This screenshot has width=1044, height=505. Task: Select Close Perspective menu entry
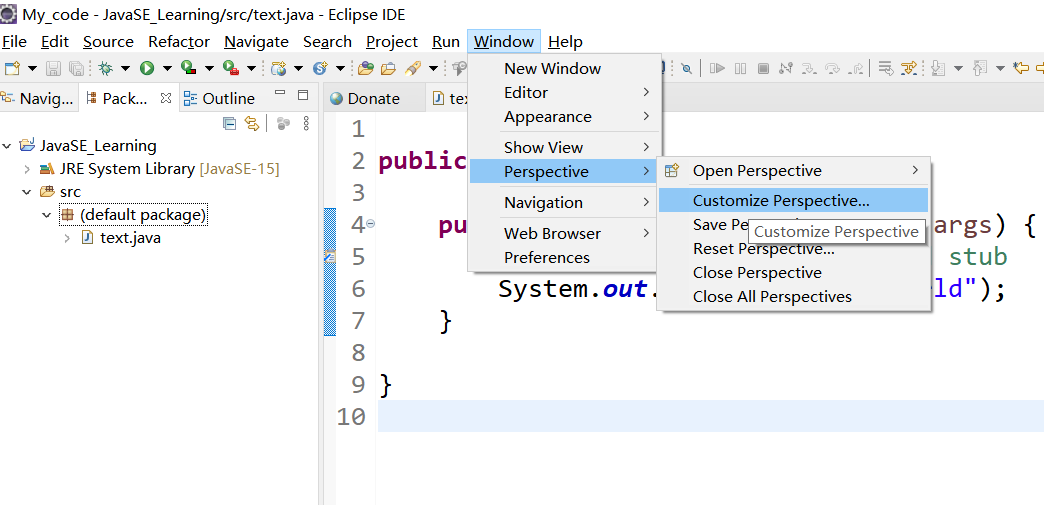click(793, 272)
